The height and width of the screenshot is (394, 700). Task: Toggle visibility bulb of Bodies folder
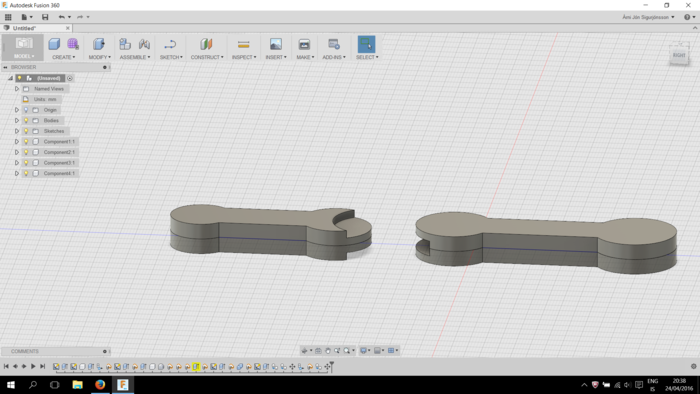tap(26, 120)
